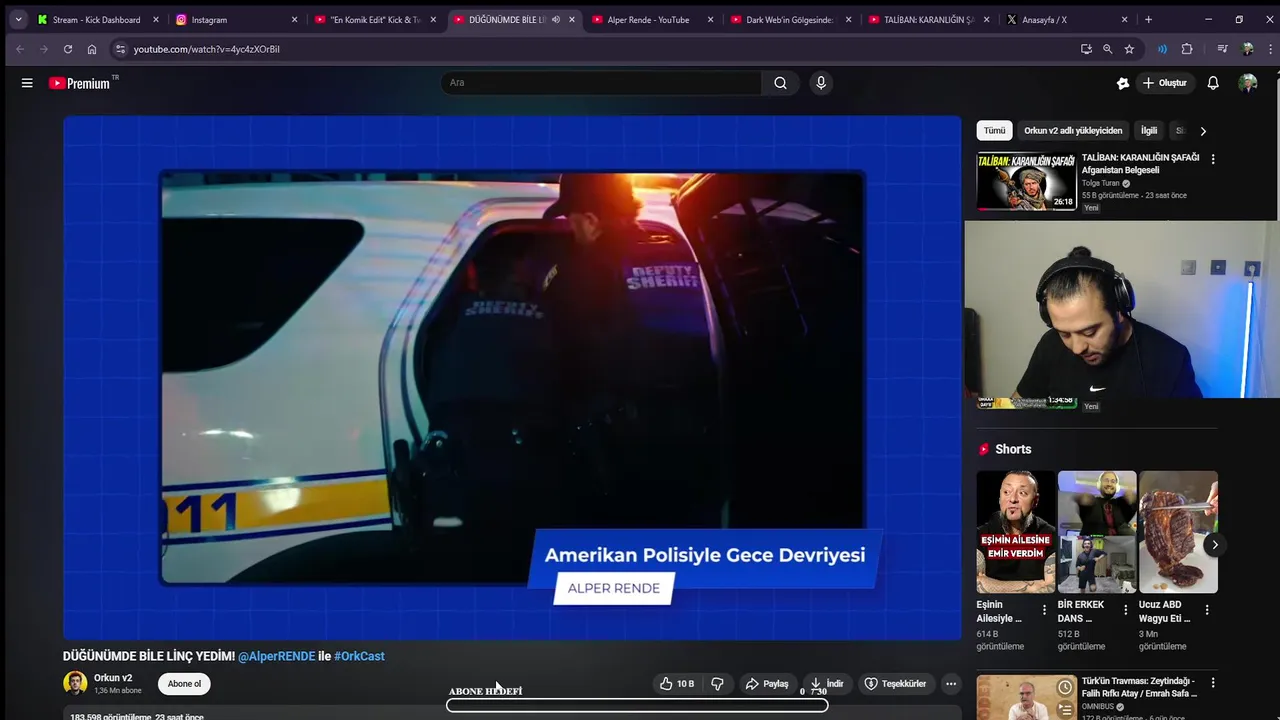Image resolution: width=1280 pixels, height=720 pixels.
Task: Switch to TALİBAN: KARANLIĞIN ŞAFAĞI tab
Action: 928,19
